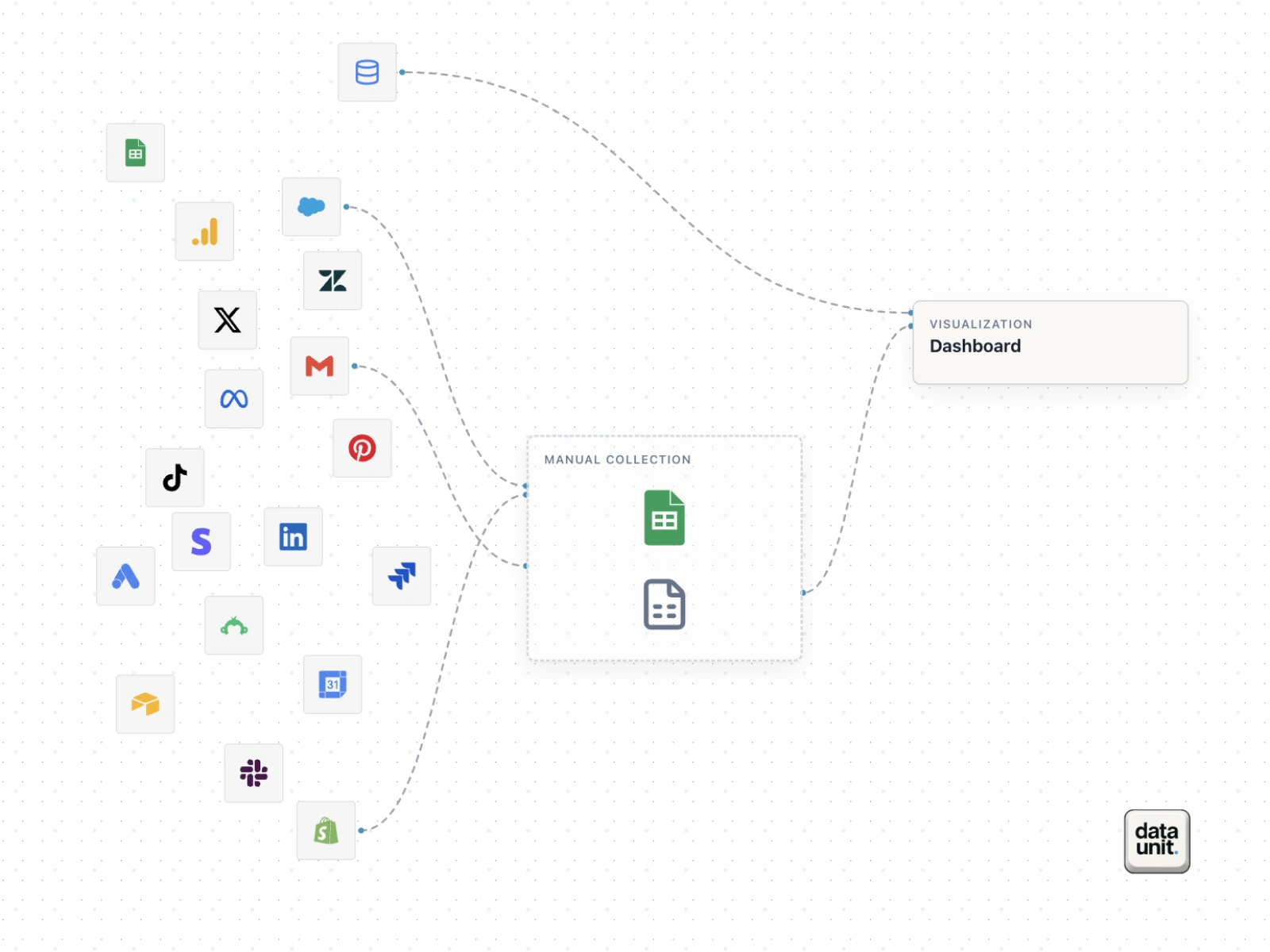Select the Salesforce cloud icon tile

coord(311,207)
